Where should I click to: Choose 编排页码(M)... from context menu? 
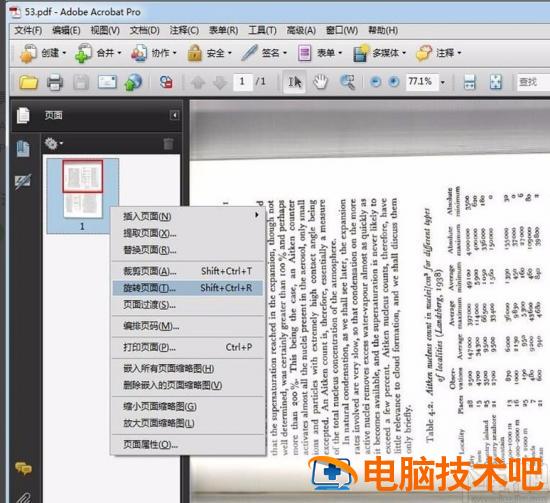point(188,326)
